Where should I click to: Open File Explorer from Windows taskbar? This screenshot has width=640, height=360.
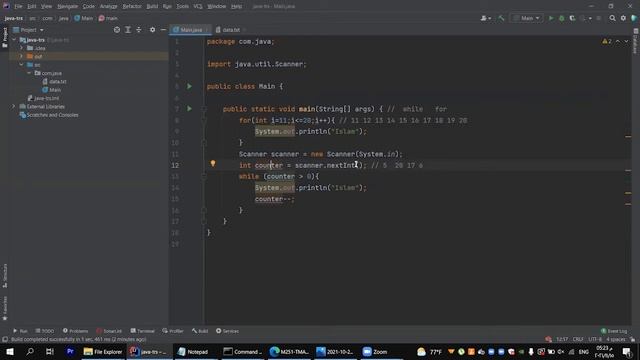point(103,351)
